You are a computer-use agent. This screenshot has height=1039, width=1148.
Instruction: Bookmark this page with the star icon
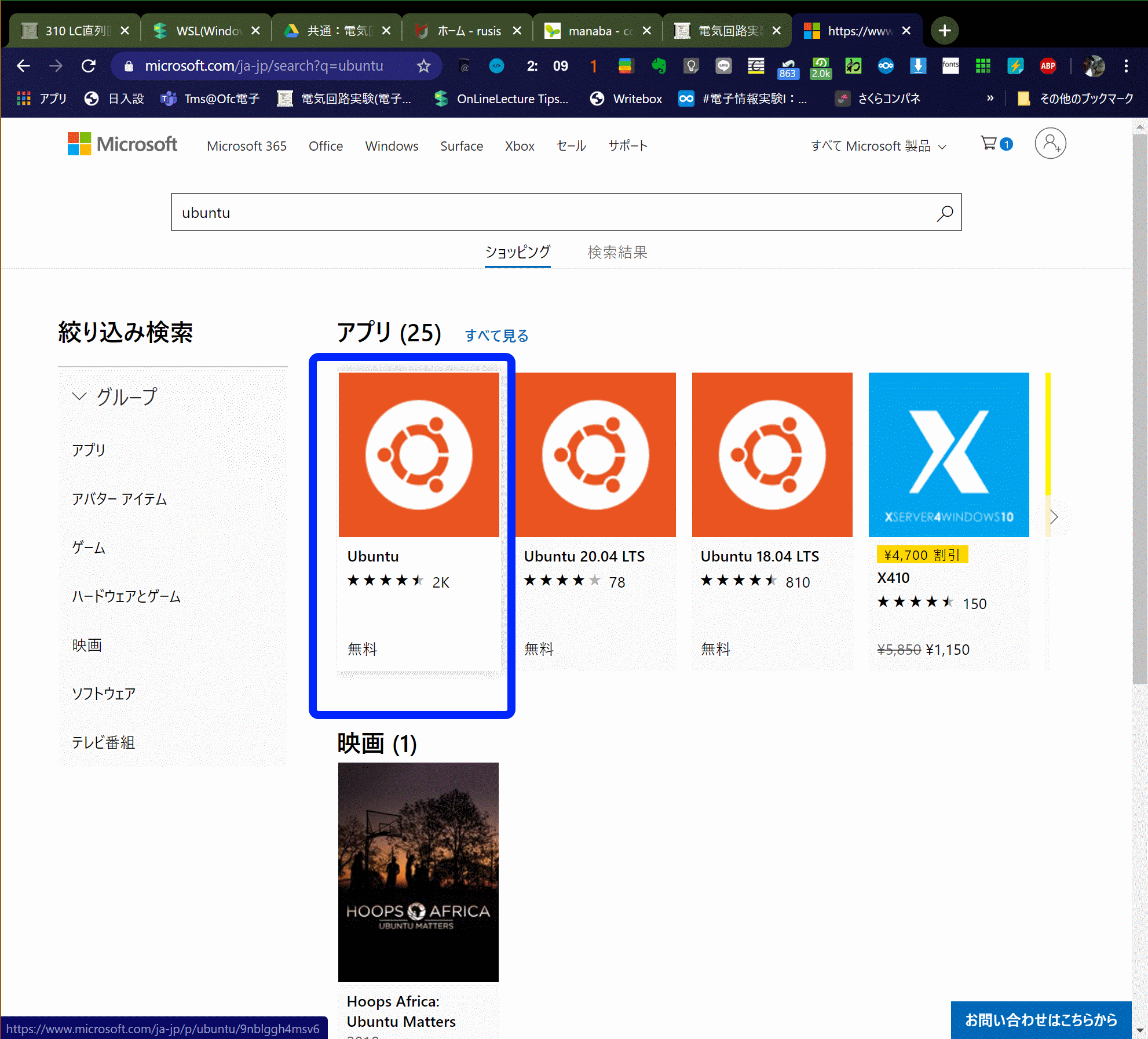[424, 66]
